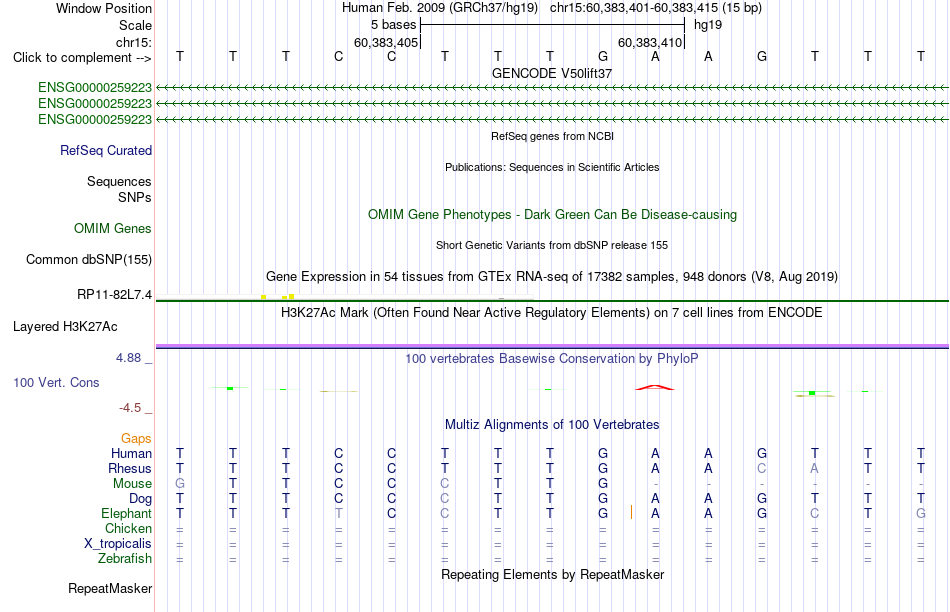Select the Rhesus alignment row label
The height and width of the screenshot is (612, 950).
(x=130, y=468)
